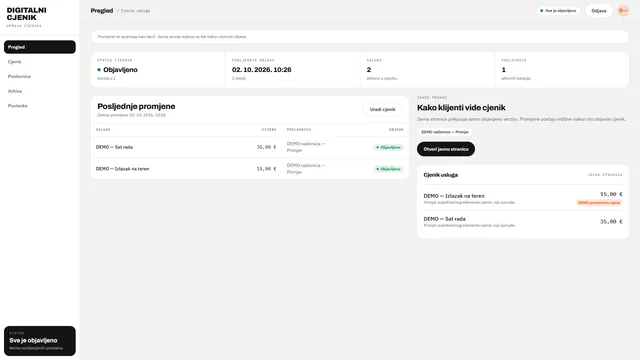Click the 'Javna stranica' label in preview card
Viewport: 640px width, 360px height.
[605, 175]
